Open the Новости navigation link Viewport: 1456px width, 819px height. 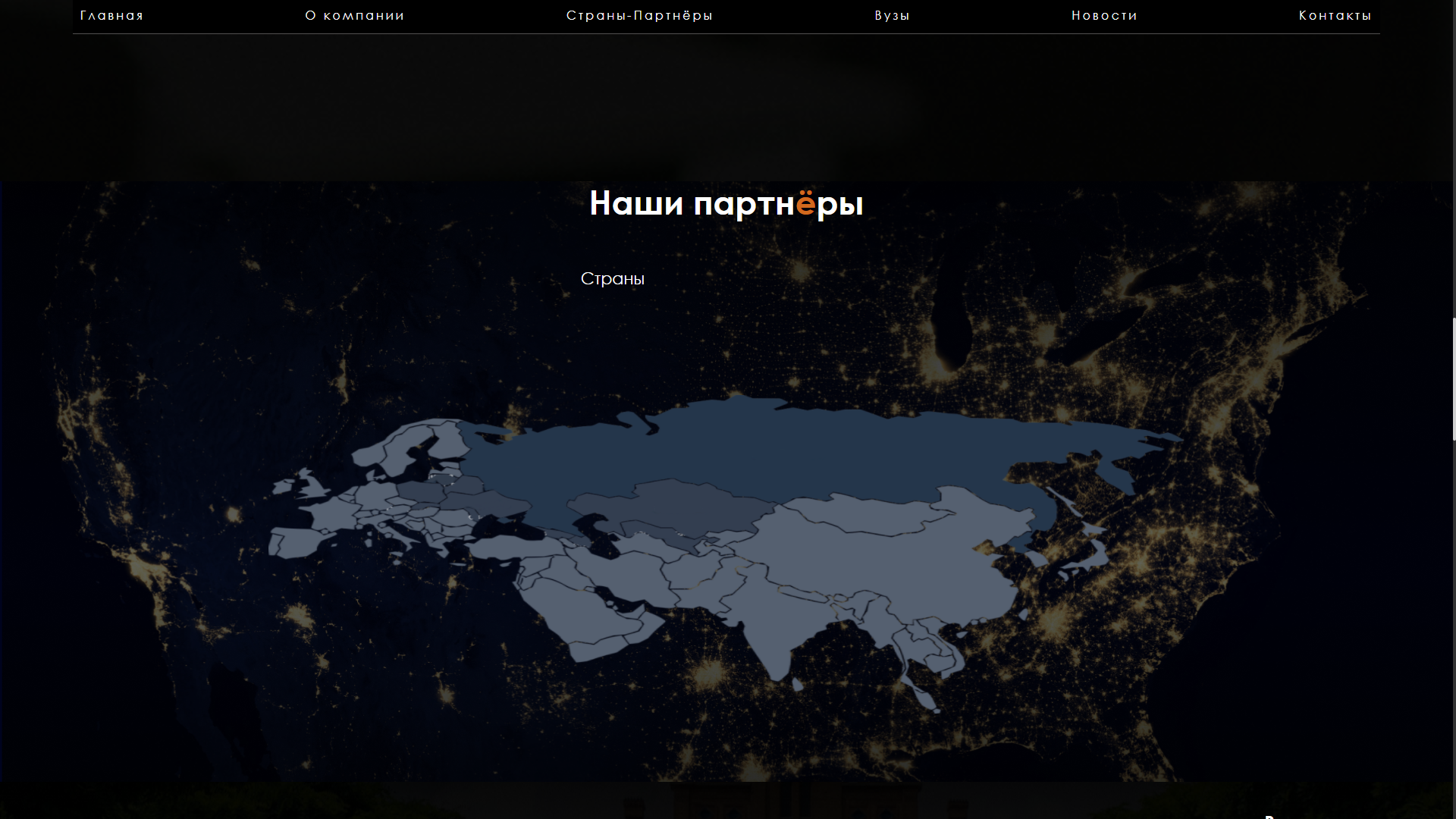coord(1104,16)
